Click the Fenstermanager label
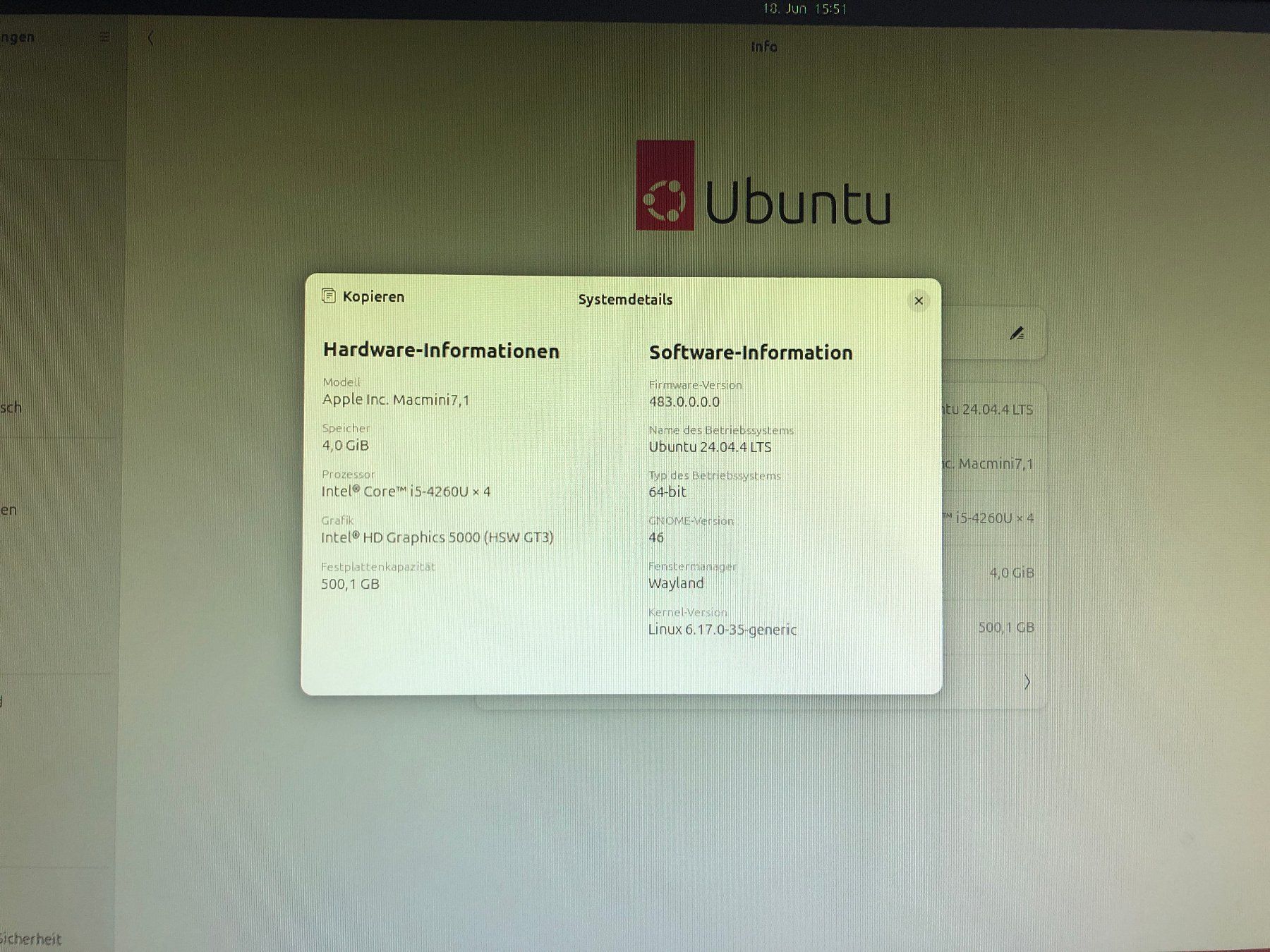This screenshot has height=952, width=1270. [692, 566]
